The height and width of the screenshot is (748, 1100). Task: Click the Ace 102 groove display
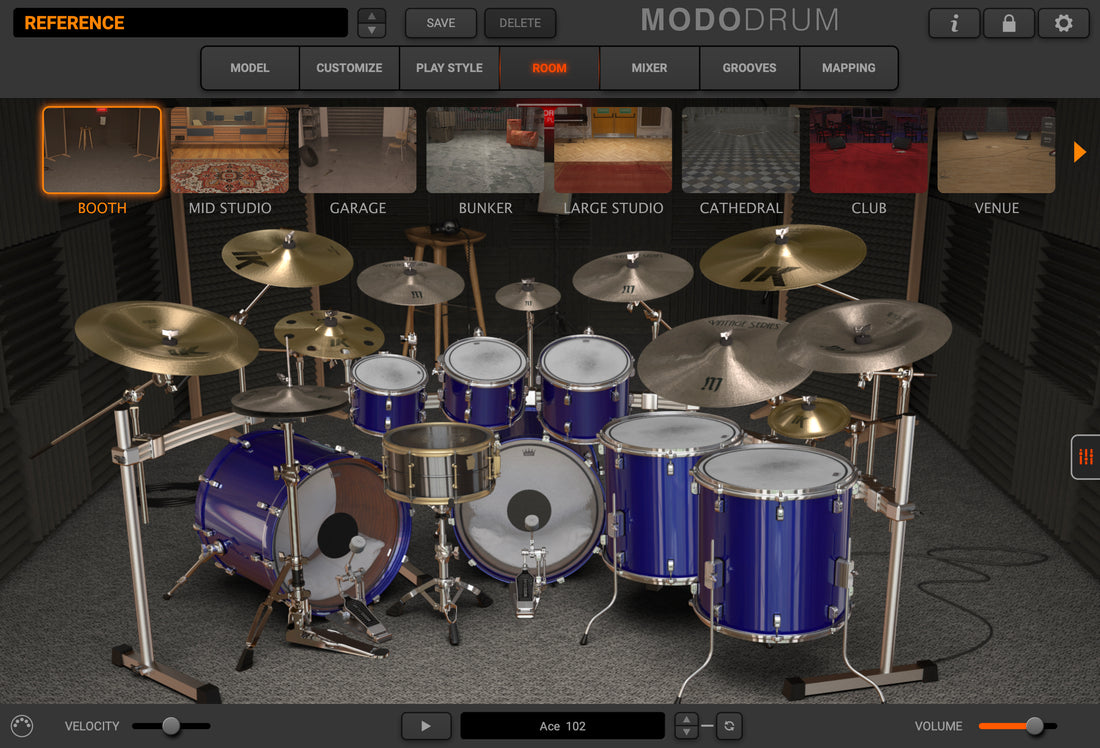click(563, 726)
